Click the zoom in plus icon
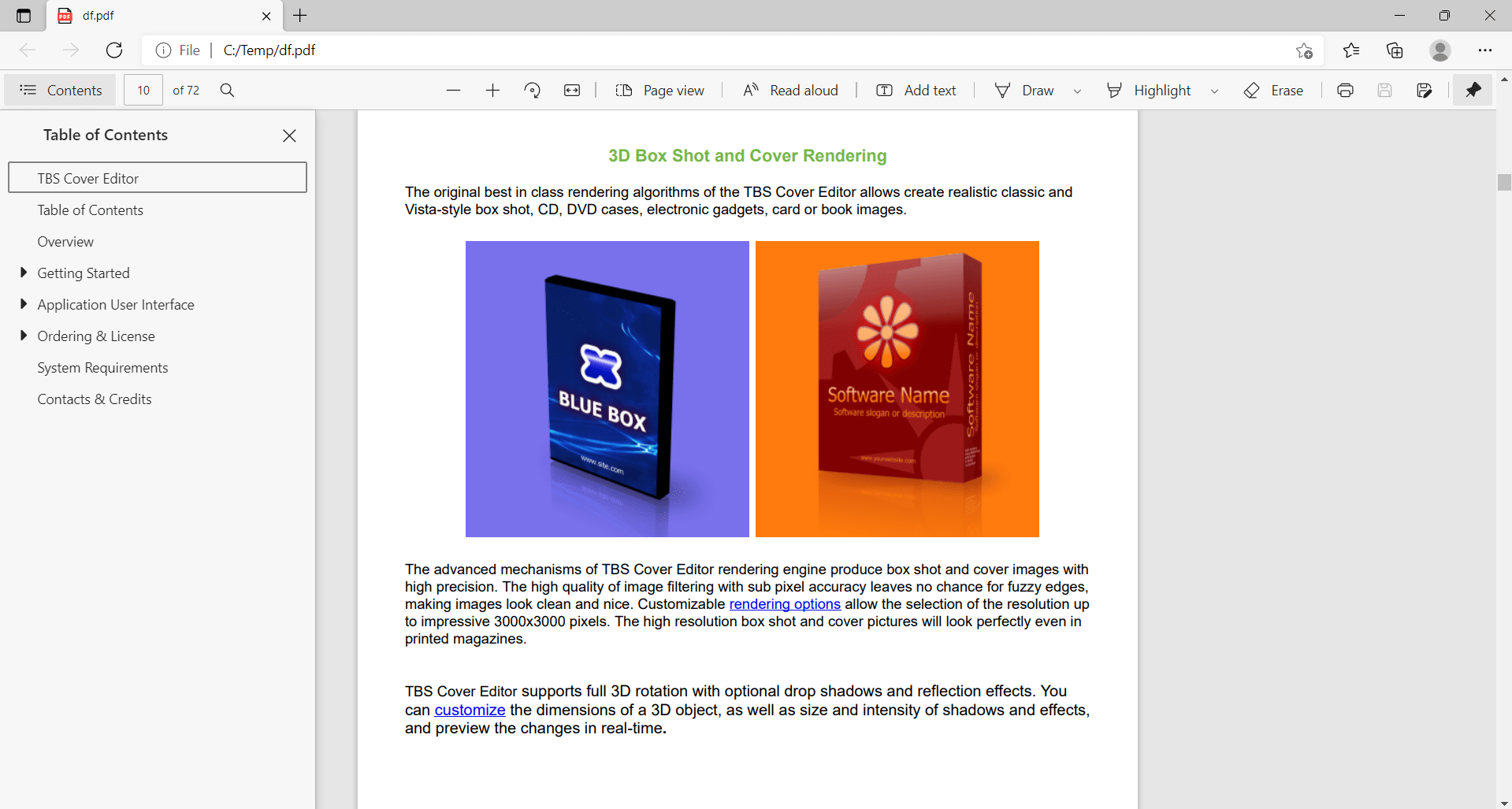This screenshot has height=809, width=1512. pyautogui.click(x=492, y=91)
